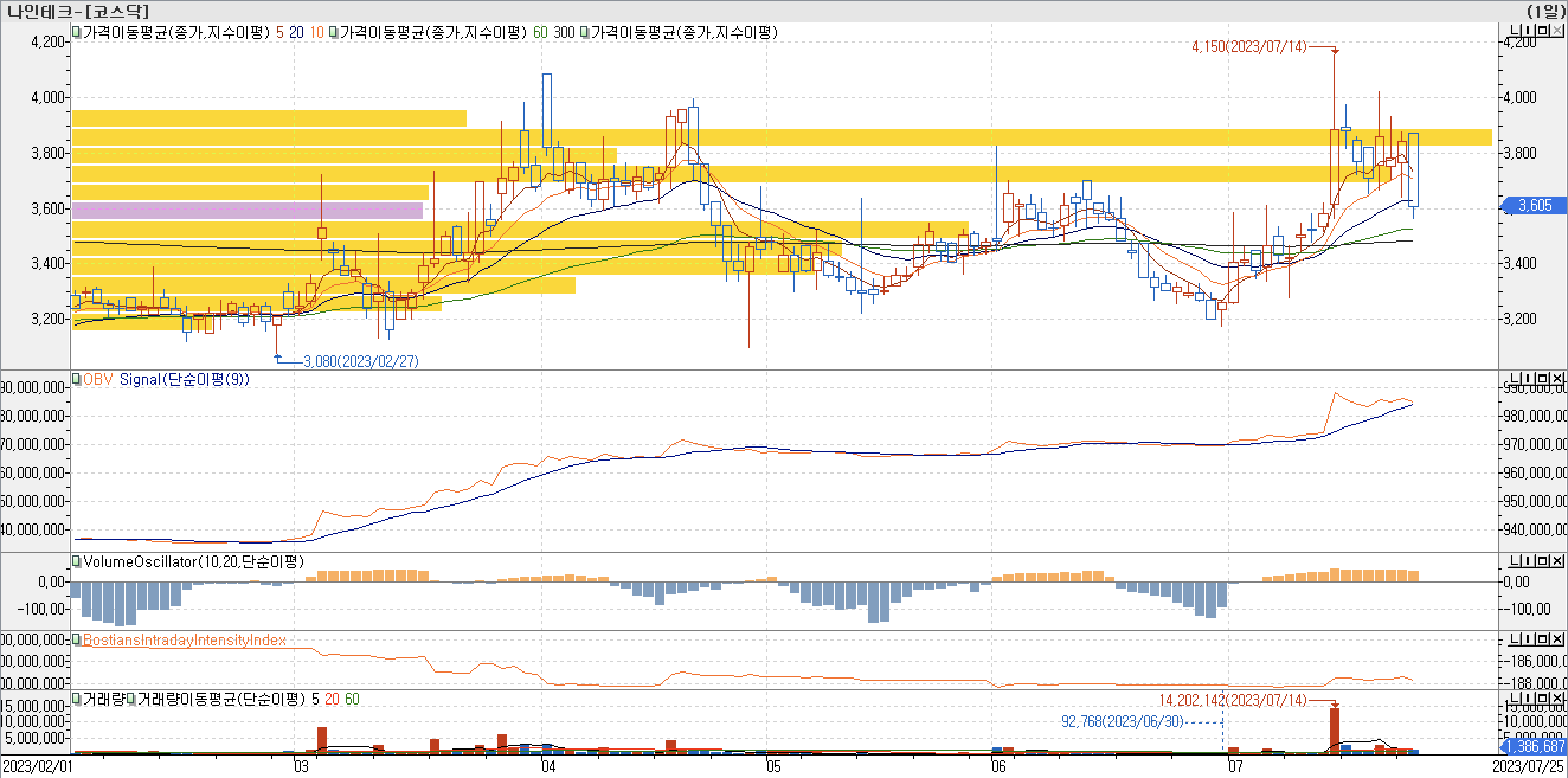
Task: Maximize the OBV indicator pane
Action: (x=1543, y=378)
